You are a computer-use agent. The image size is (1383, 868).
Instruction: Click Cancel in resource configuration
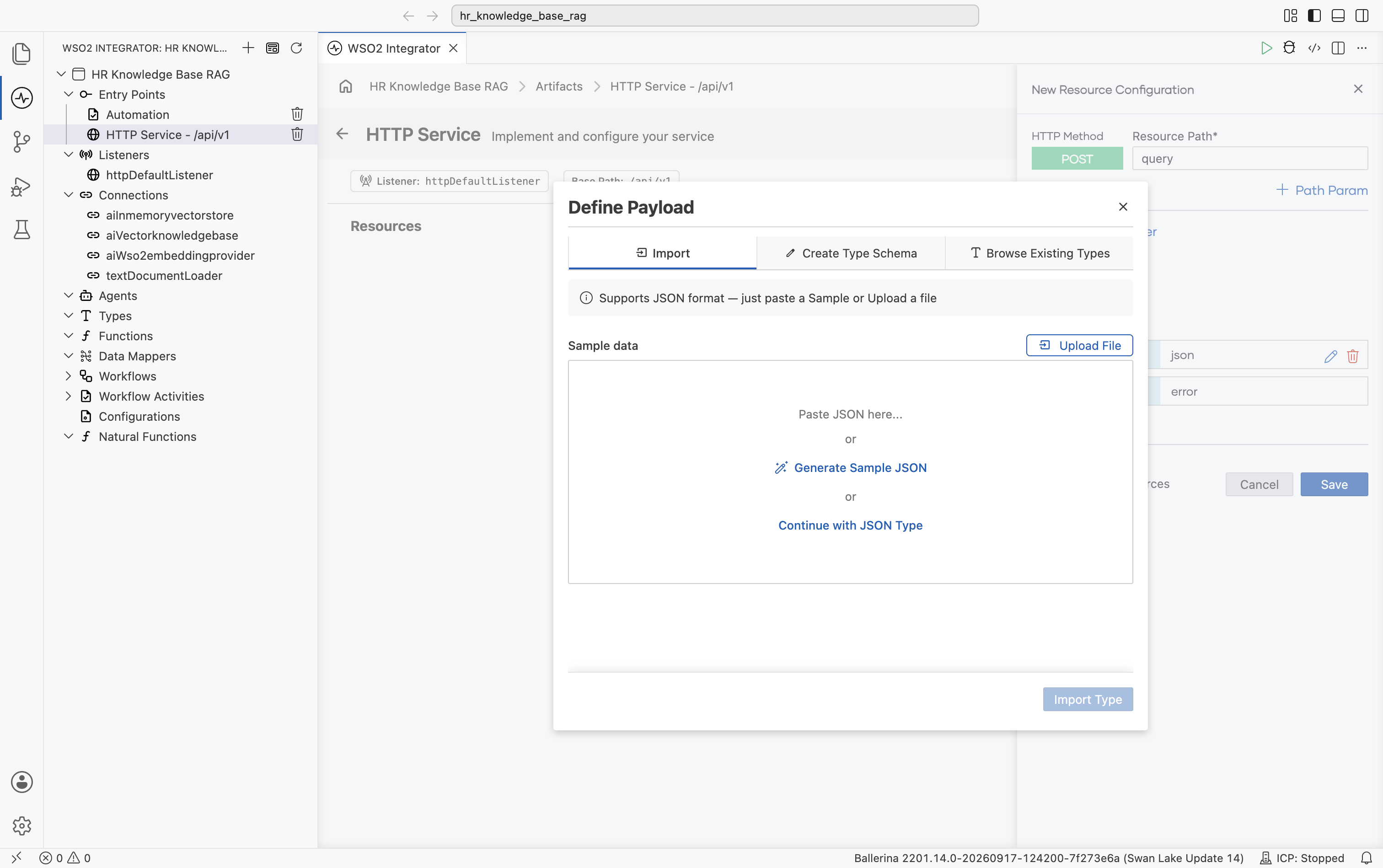[x=1259, y=484]
